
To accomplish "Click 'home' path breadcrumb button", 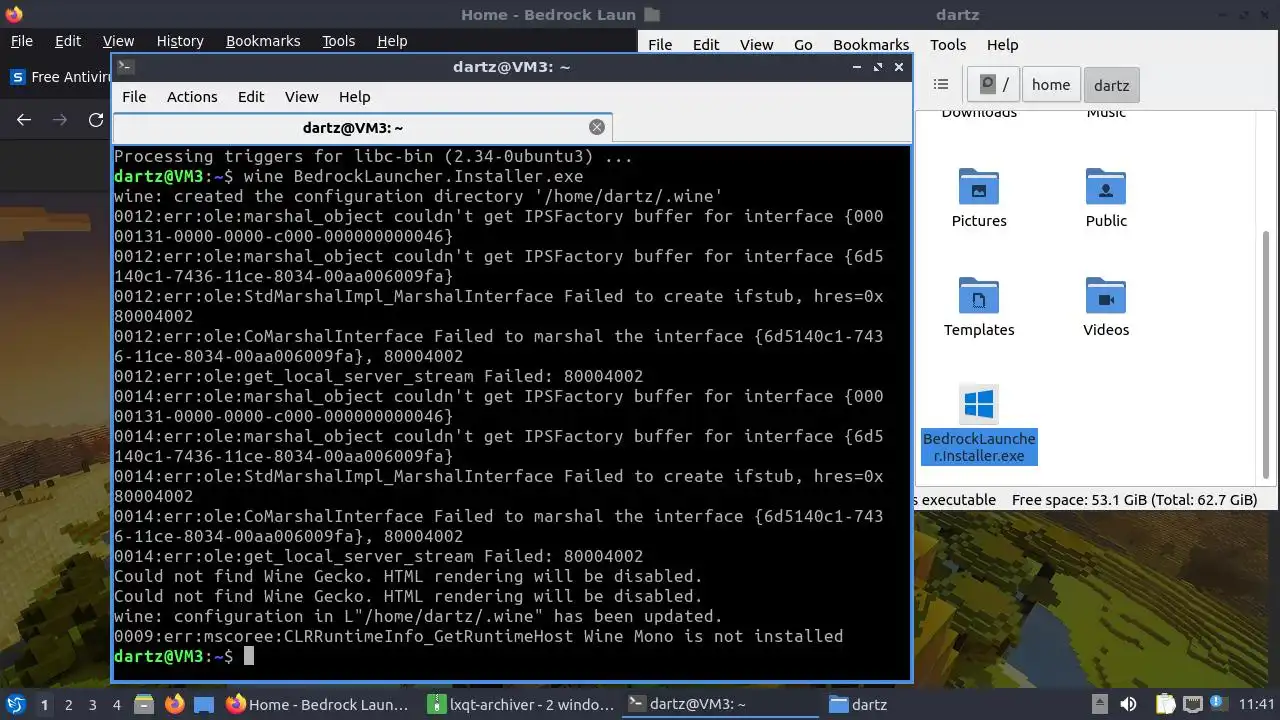I will (x=1051, y=85).
